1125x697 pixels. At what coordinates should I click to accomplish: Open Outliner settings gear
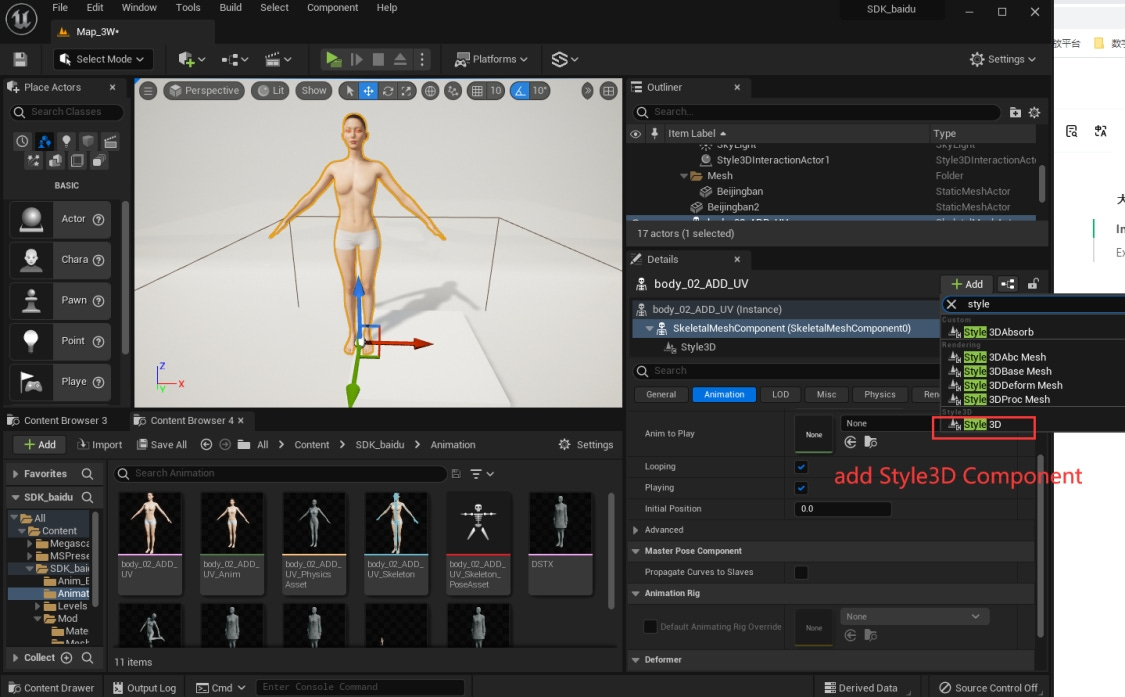tap(1034, 112)
